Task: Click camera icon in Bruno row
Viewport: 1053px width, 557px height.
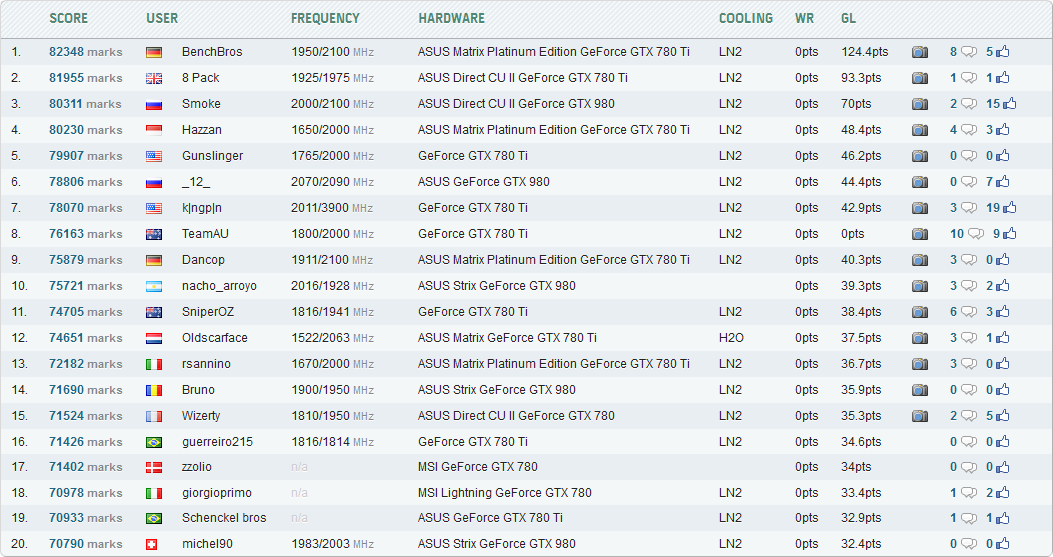Action: [920, 390]
